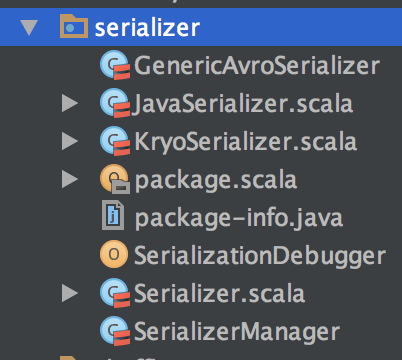
Task: Expand the package.scala node
Action: [70, 179]
